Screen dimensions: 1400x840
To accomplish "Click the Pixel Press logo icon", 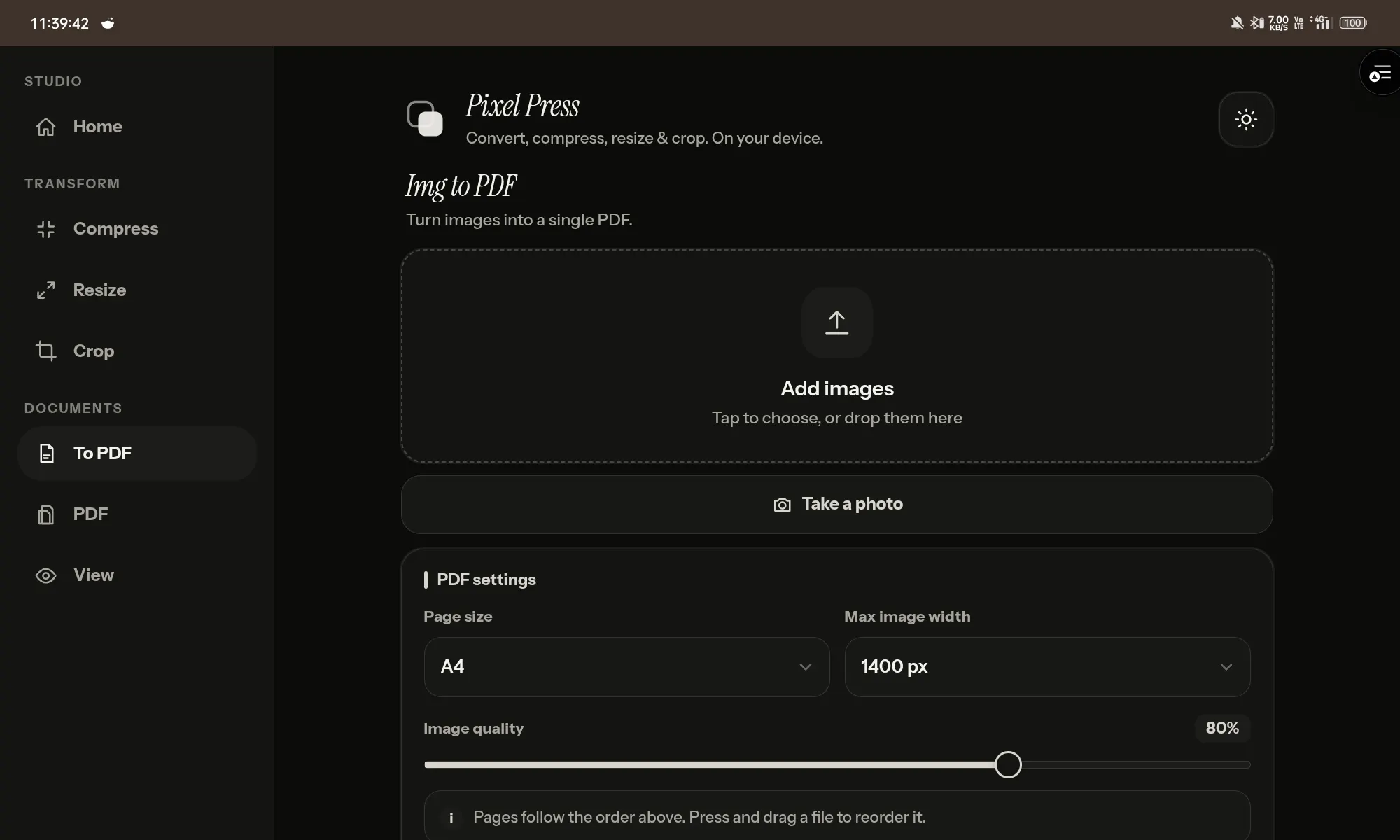I will [425, 118].
